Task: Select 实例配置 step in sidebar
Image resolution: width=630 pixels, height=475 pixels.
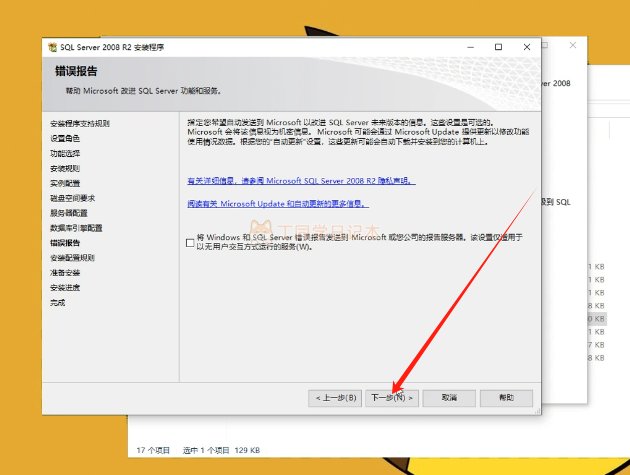Action: tap(65, 183)
